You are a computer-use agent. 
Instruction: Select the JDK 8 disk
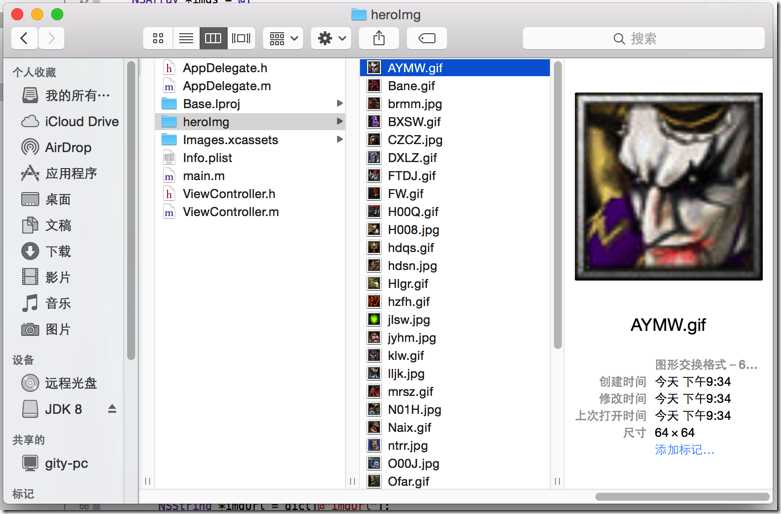[52, 409]
